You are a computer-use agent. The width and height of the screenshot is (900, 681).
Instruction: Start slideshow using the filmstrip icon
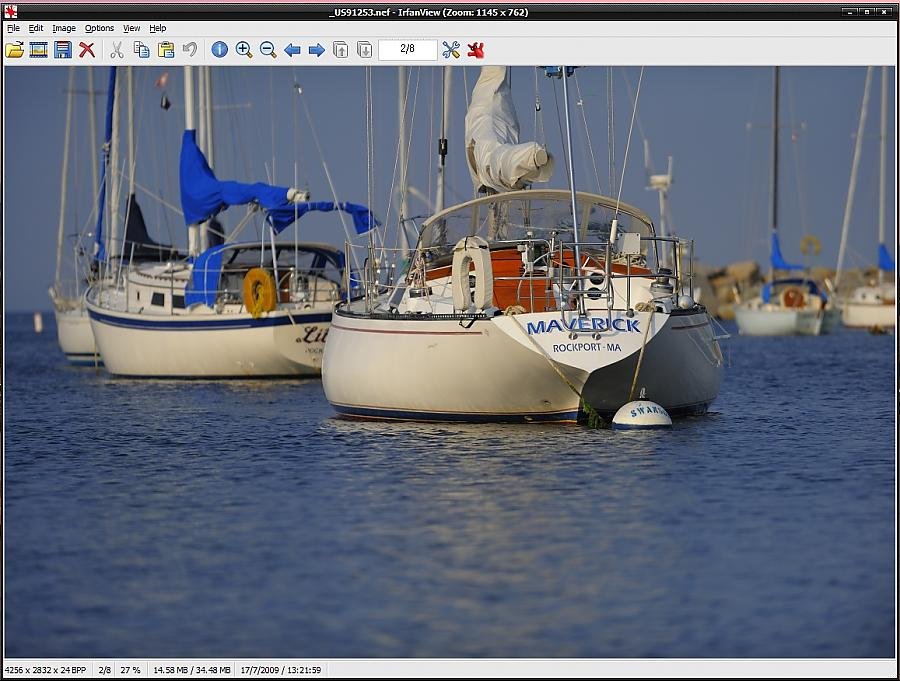pyautogui.click(x=39, y=50)
